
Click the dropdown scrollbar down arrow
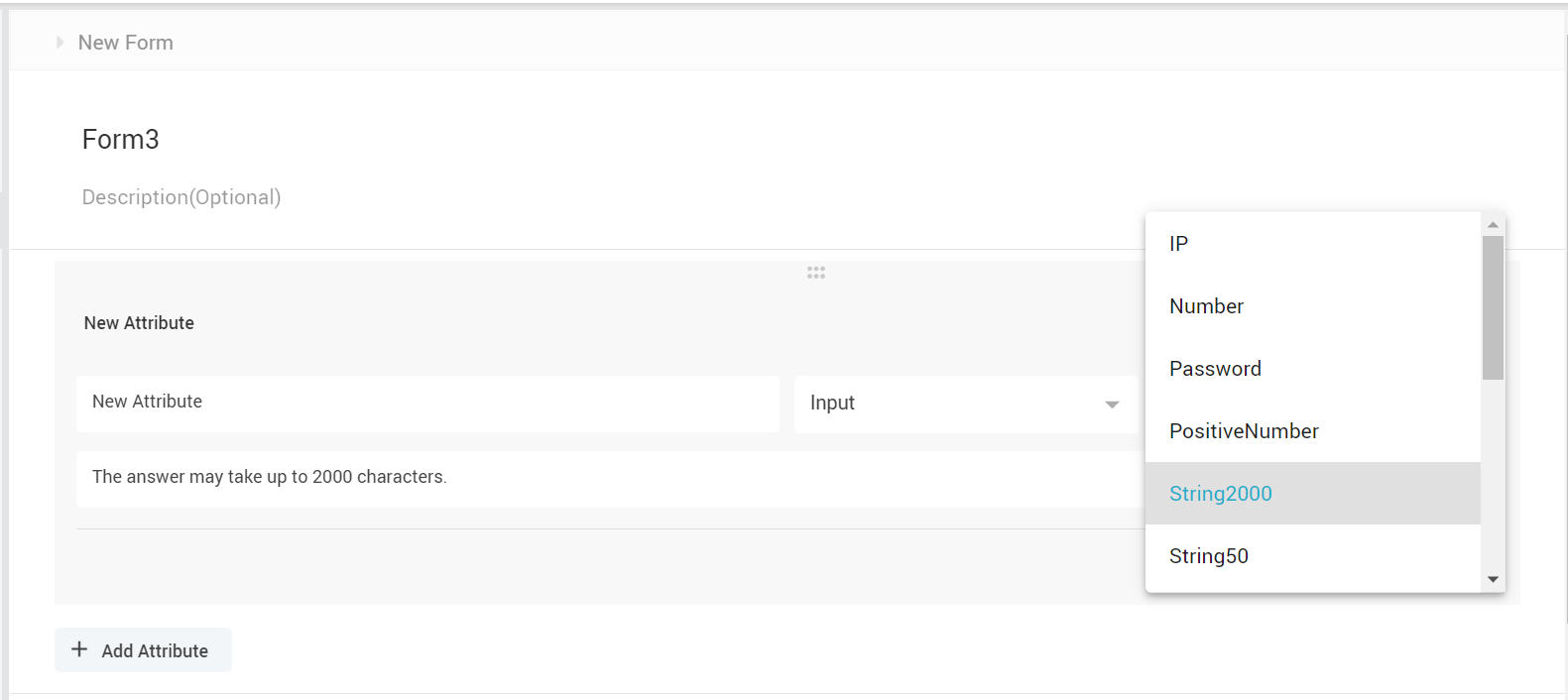(x=1493, y=579)
